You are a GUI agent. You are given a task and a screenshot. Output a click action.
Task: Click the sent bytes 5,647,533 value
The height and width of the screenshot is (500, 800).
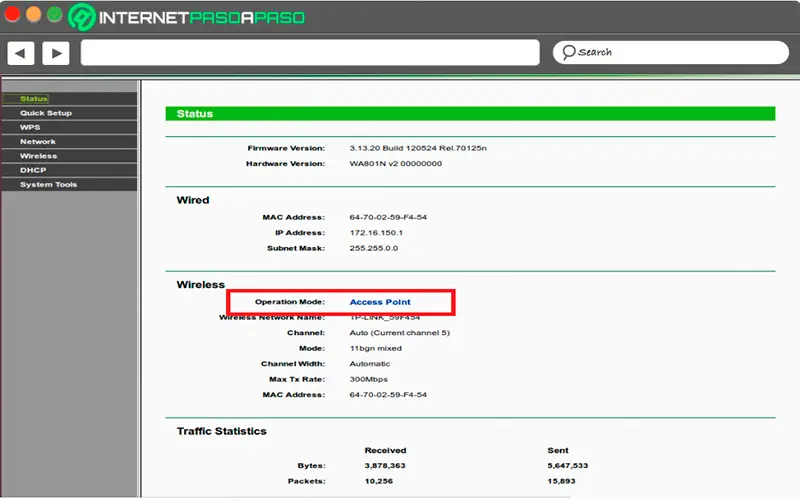point(567,466)
